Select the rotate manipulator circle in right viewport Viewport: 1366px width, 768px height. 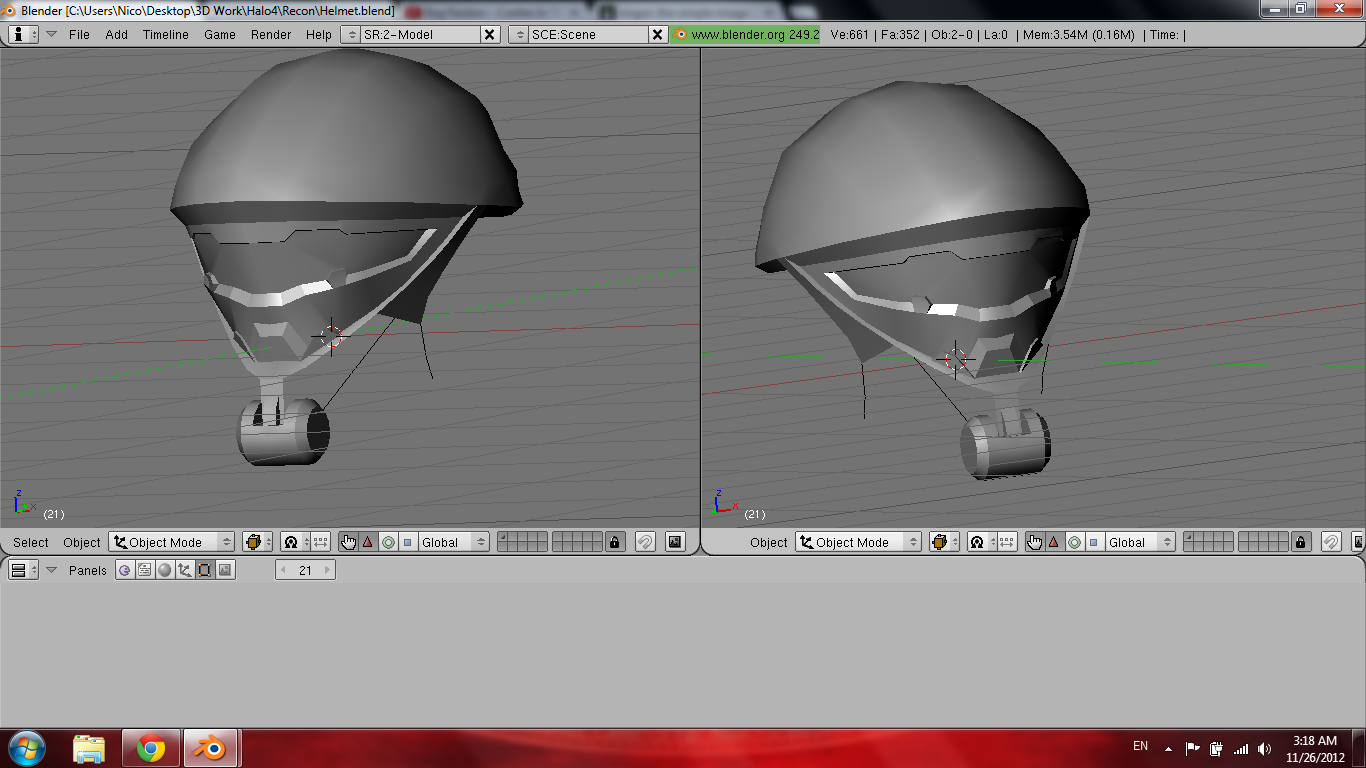pos(1074,542)
